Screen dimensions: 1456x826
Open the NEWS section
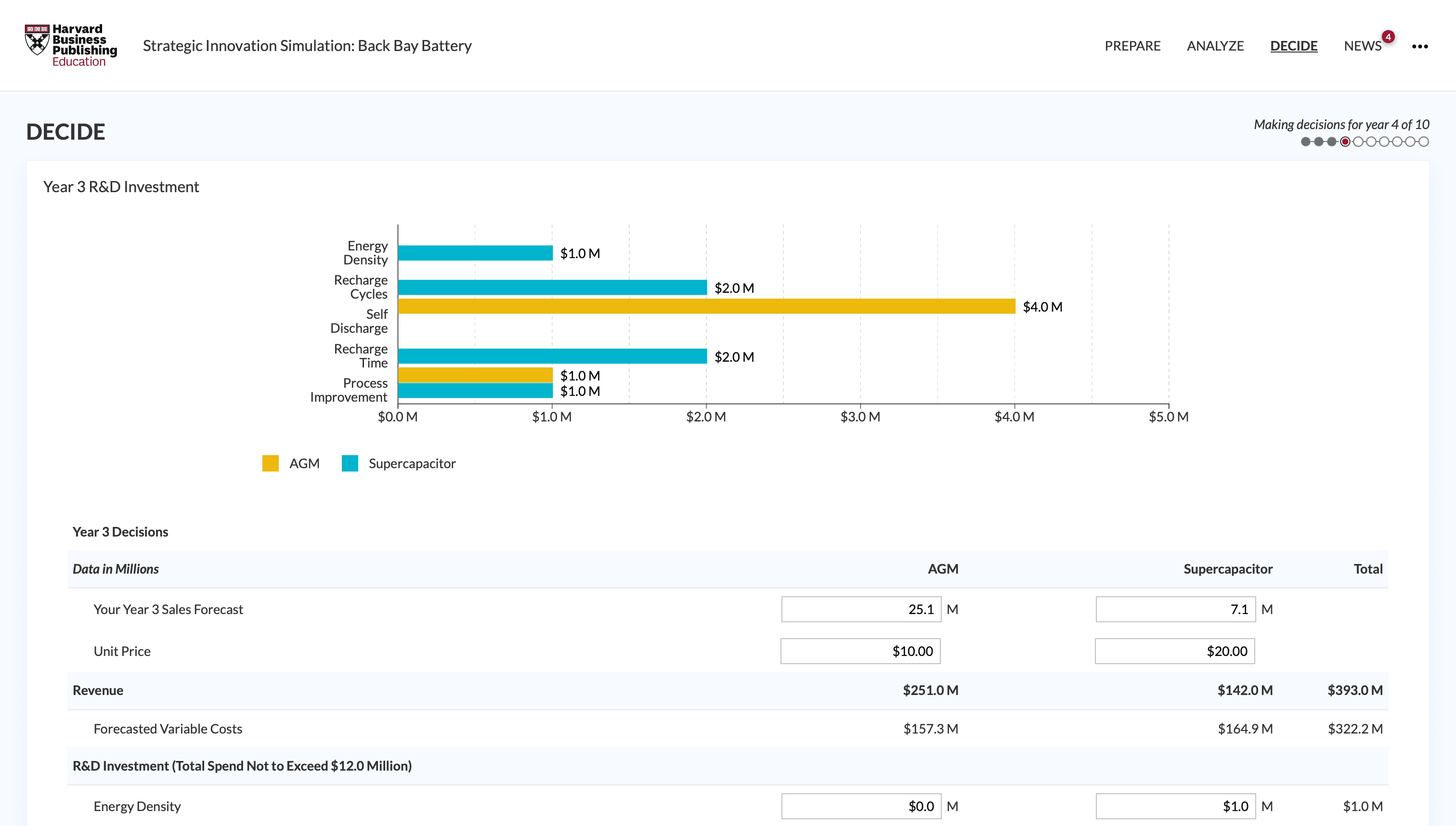point(1362,46)
